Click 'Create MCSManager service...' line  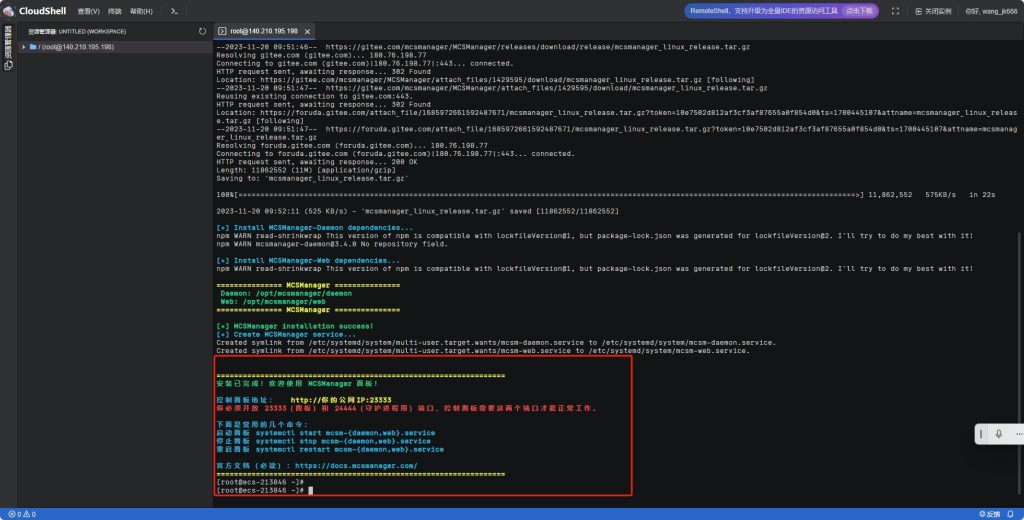286,334
